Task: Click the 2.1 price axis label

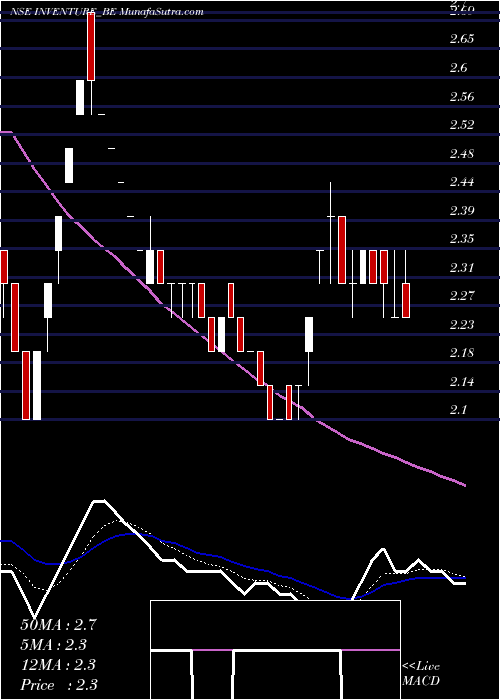Action: 458,410
